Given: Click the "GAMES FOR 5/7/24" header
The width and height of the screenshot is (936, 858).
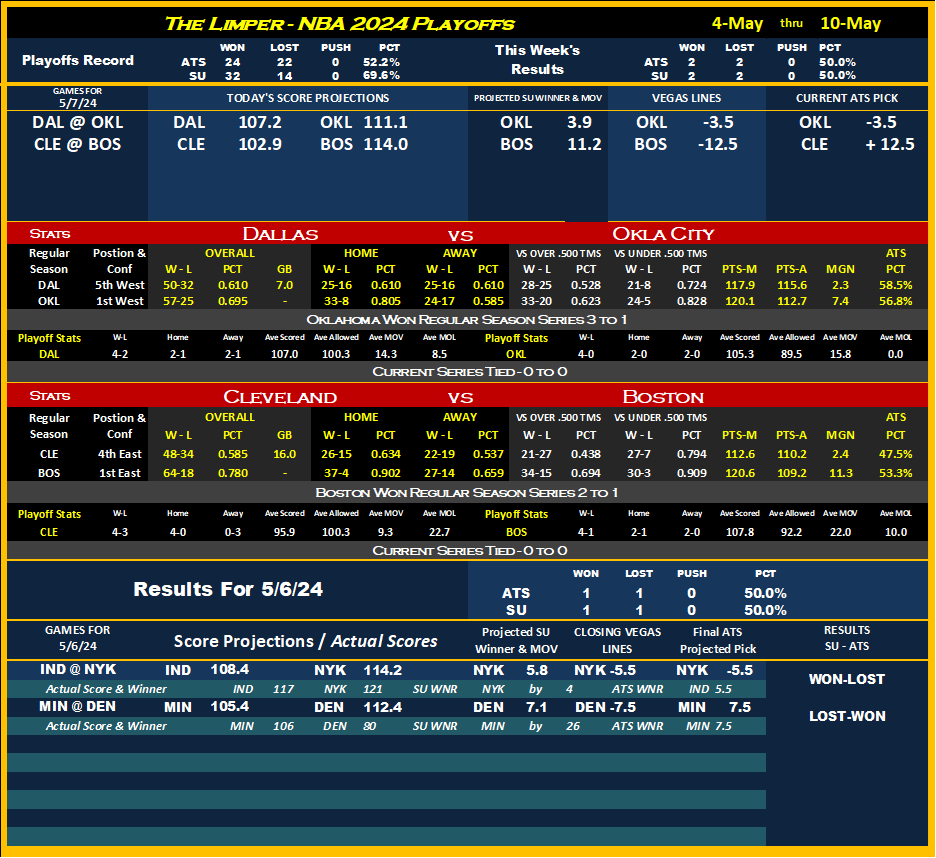Looking at the screenshot, I should (x=78, y=97).
